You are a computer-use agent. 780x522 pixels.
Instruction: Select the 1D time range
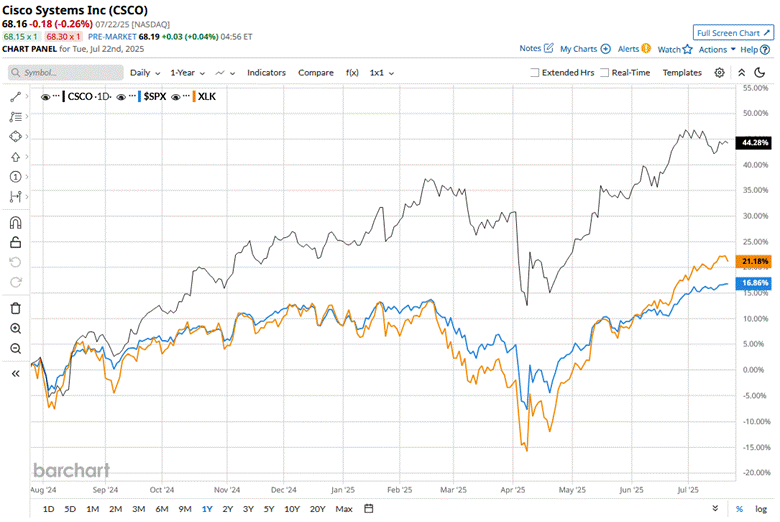[x=48, y=509]
